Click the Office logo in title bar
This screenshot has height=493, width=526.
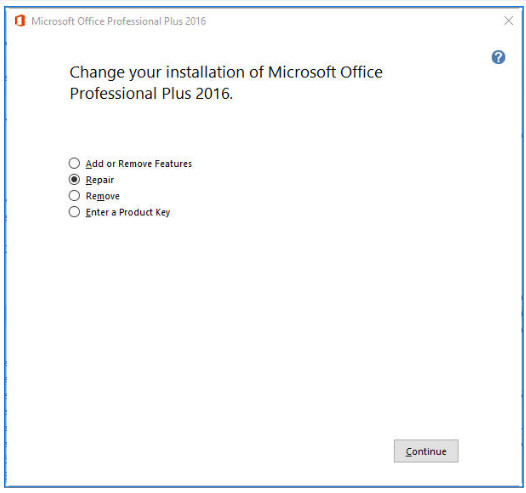(x=20, y=21)
